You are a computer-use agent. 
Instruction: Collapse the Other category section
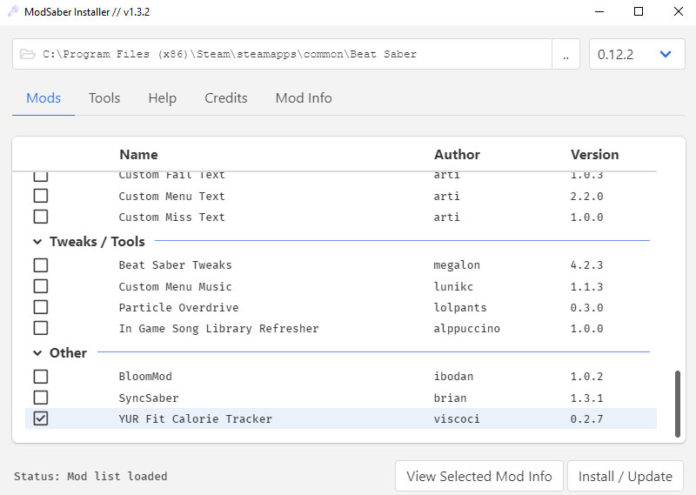click(x=38, y=353)
